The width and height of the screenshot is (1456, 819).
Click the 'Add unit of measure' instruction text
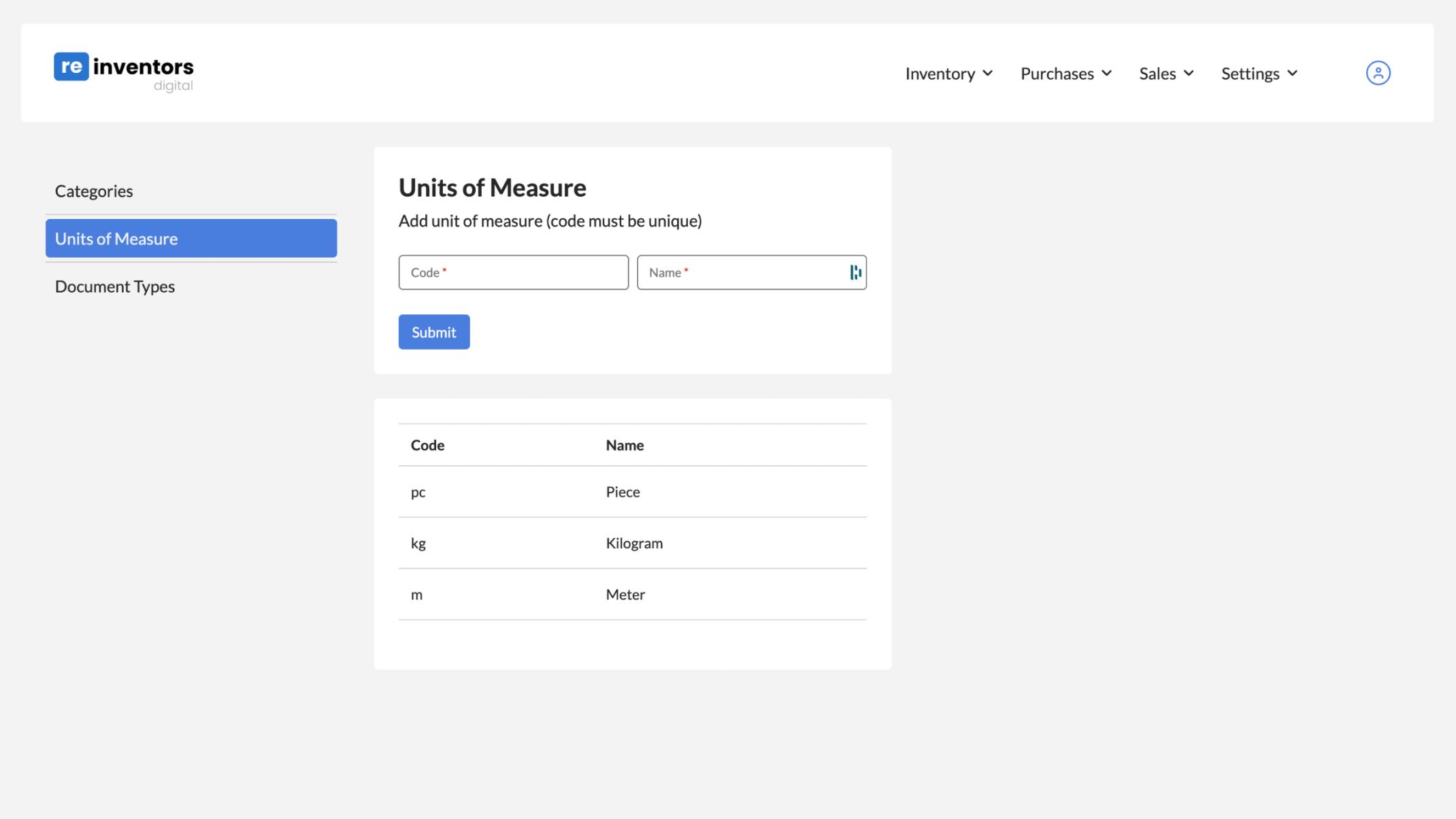coord(550,221)
